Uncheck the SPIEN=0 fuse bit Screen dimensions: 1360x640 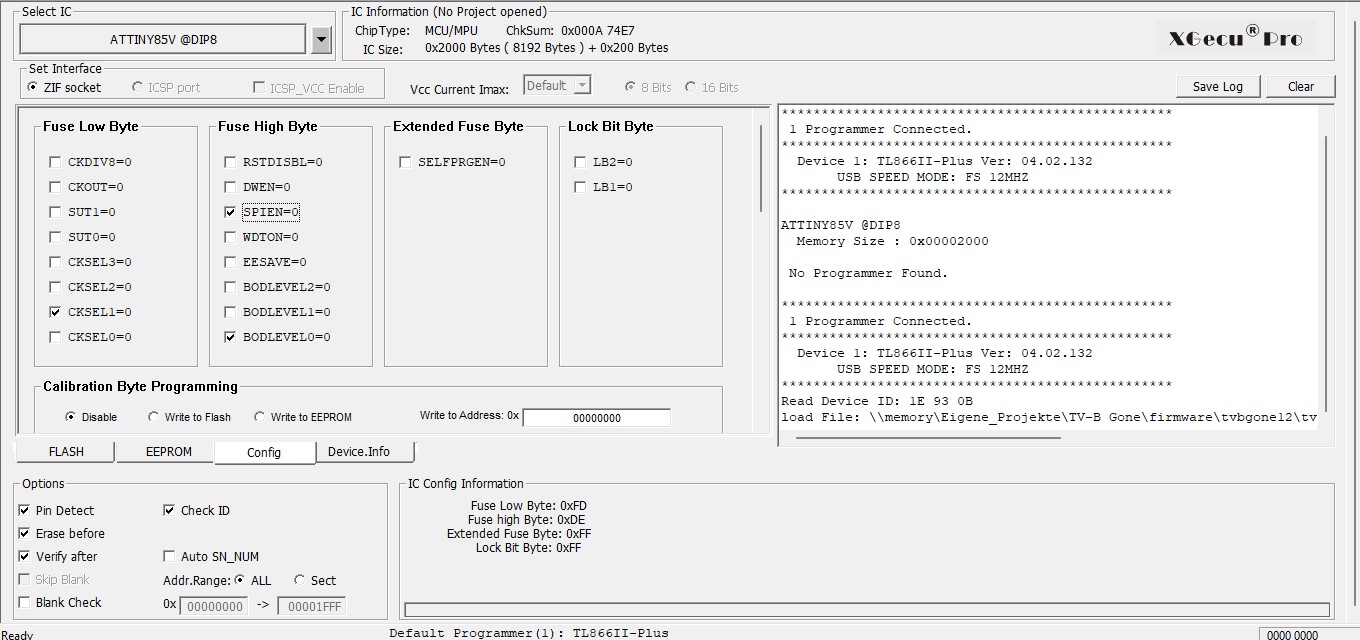pos(231,212)
